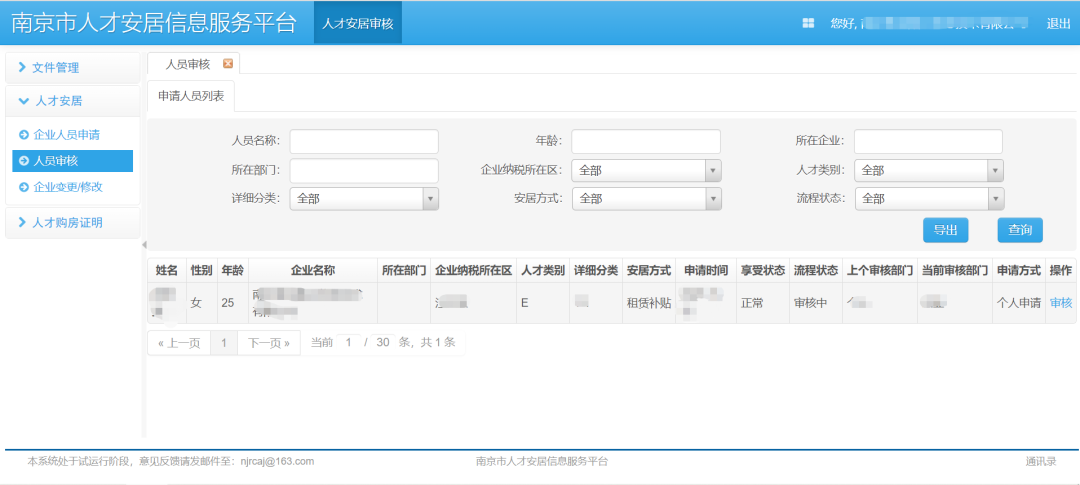Open the 安居方式 dropdown
The height and width of the screenshot is (485, 1080).
pos(646,198)
